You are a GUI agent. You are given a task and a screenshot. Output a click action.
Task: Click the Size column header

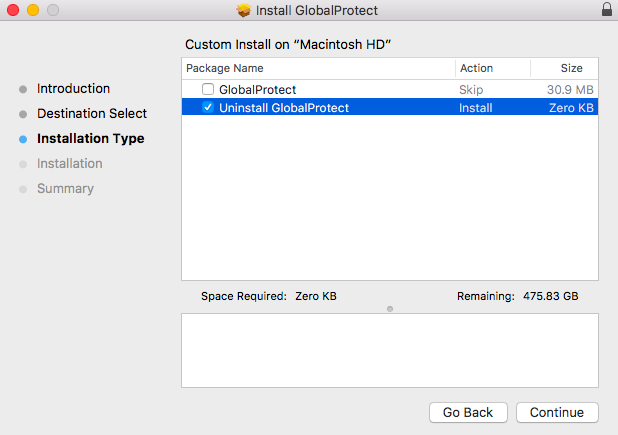[571, 69]
